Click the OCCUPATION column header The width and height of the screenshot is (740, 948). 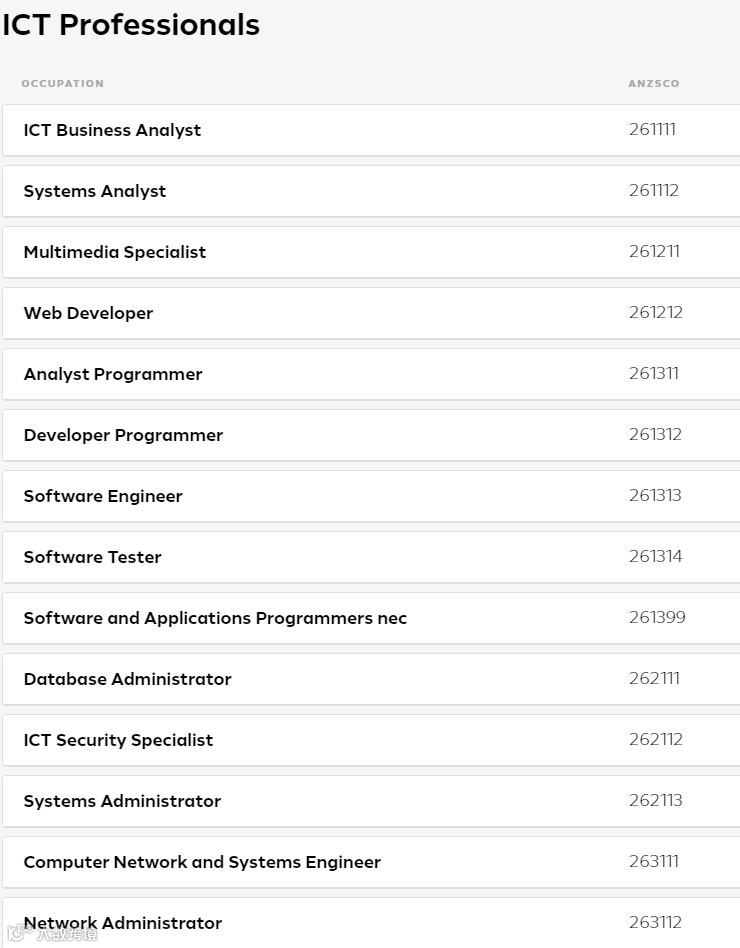pyautogui.click(x=62, y=83)
